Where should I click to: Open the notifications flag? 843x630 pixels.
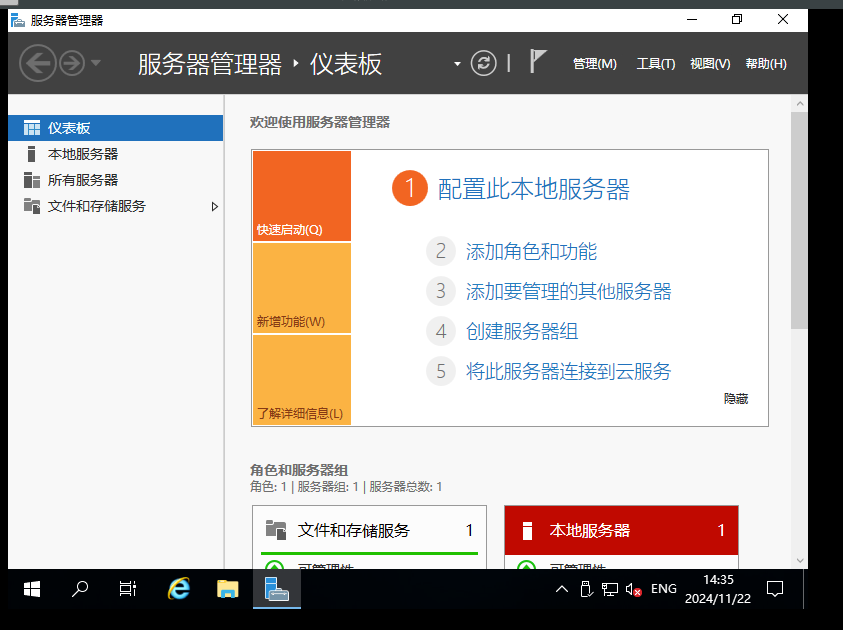pyautogui.click(x=538, y=62)
